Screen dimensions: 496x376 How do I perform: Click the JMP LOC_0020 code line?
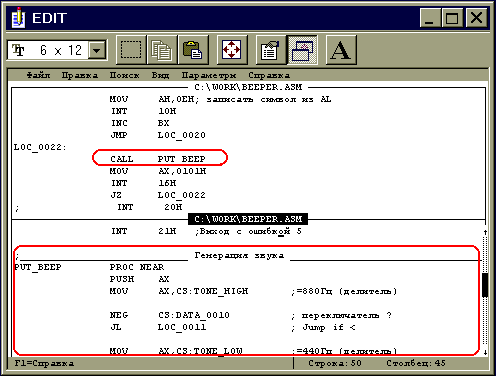pos(158,135)
